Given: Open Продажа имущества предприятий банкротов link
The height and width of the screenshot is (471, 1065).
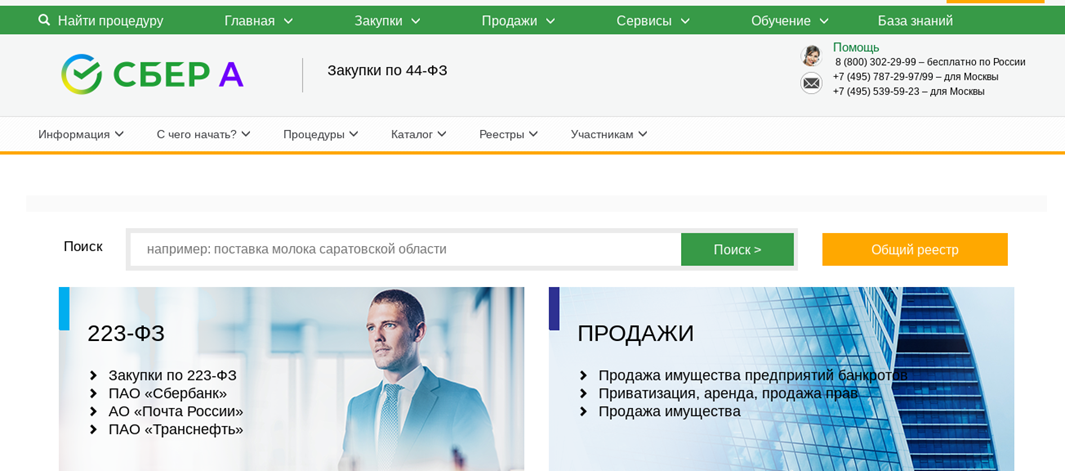Looking at the screenshot, I should point(753,375).
